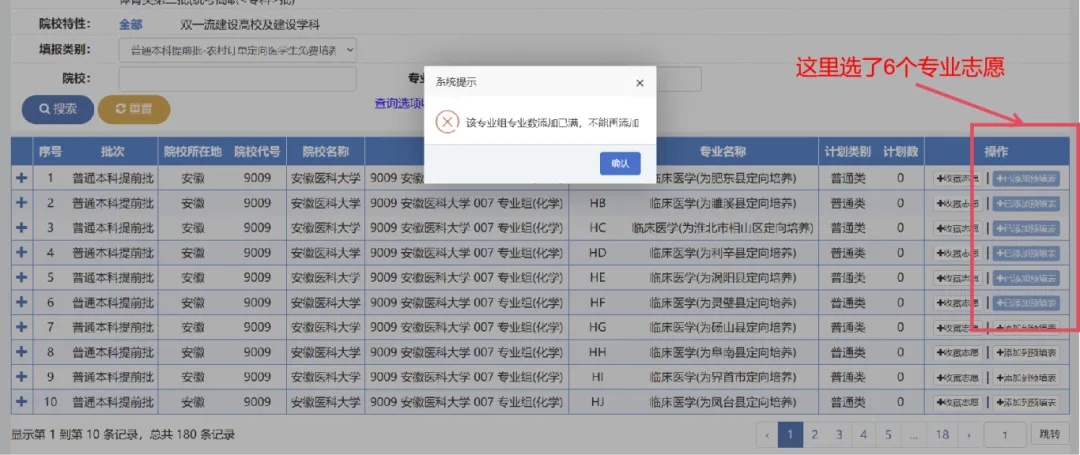Click 已添加到预填表 in row 2
The image size is (1080, 455).
[x=1026, y=203]
